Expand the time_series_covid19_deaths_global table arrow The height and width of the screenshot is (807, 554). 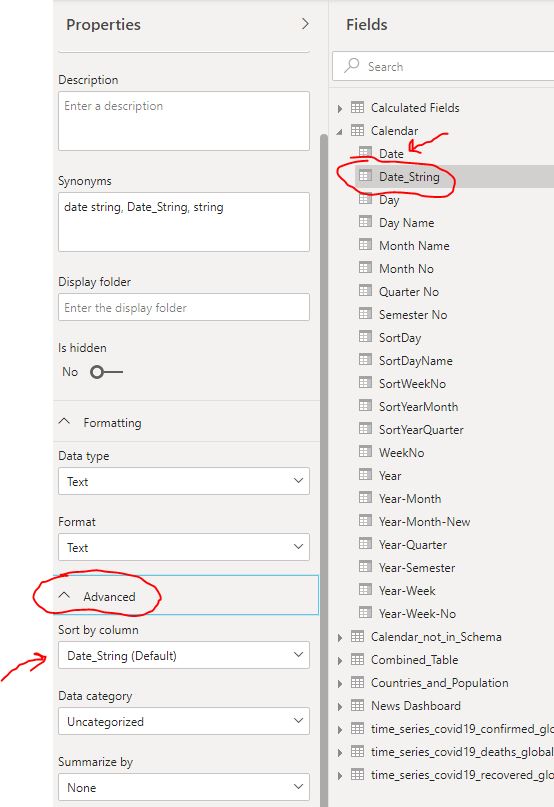[340, 752]
